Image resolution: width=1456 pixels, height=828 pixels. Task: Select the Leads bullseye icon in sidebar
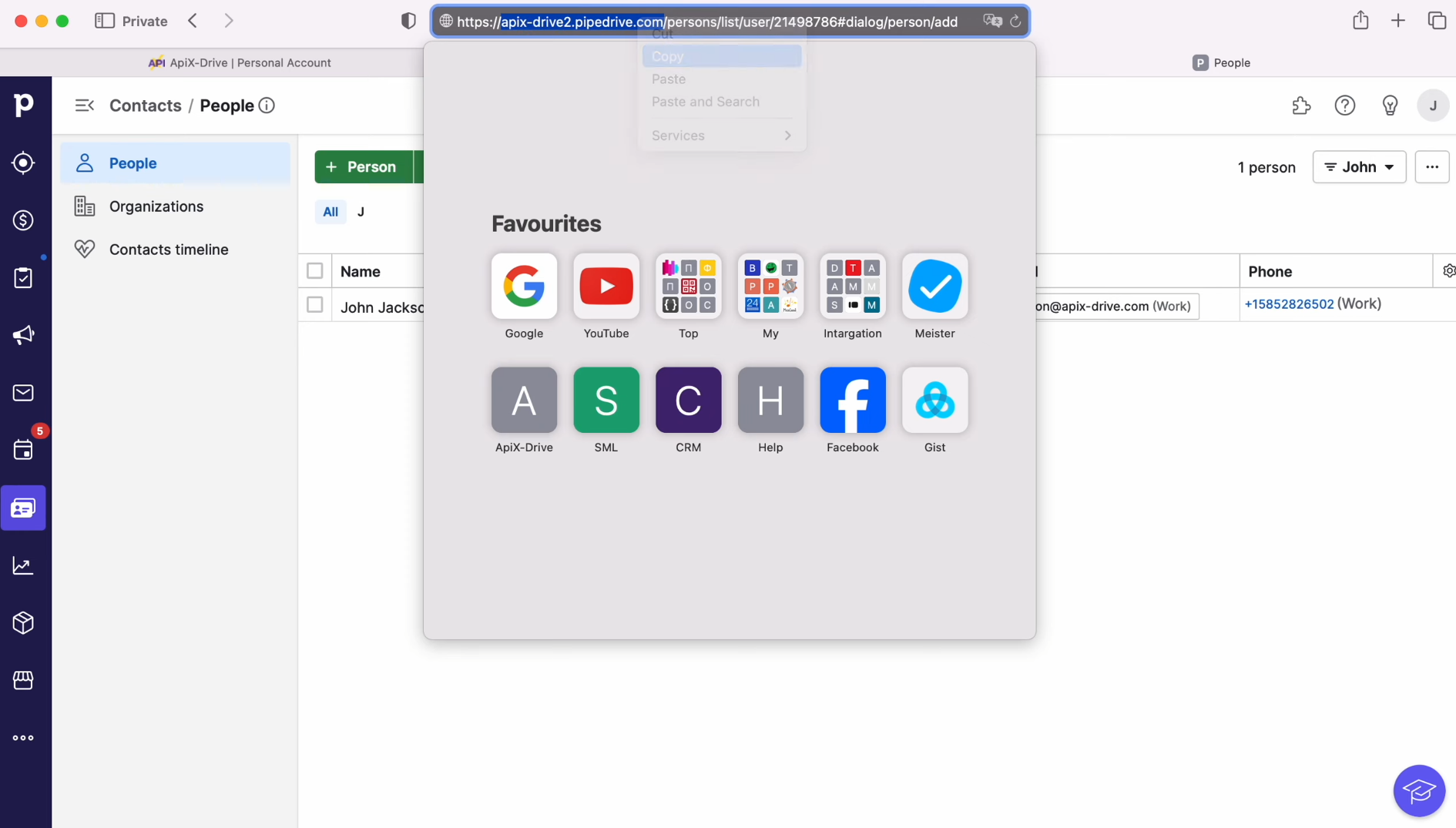pyautogui.click(x=23, y=163)
